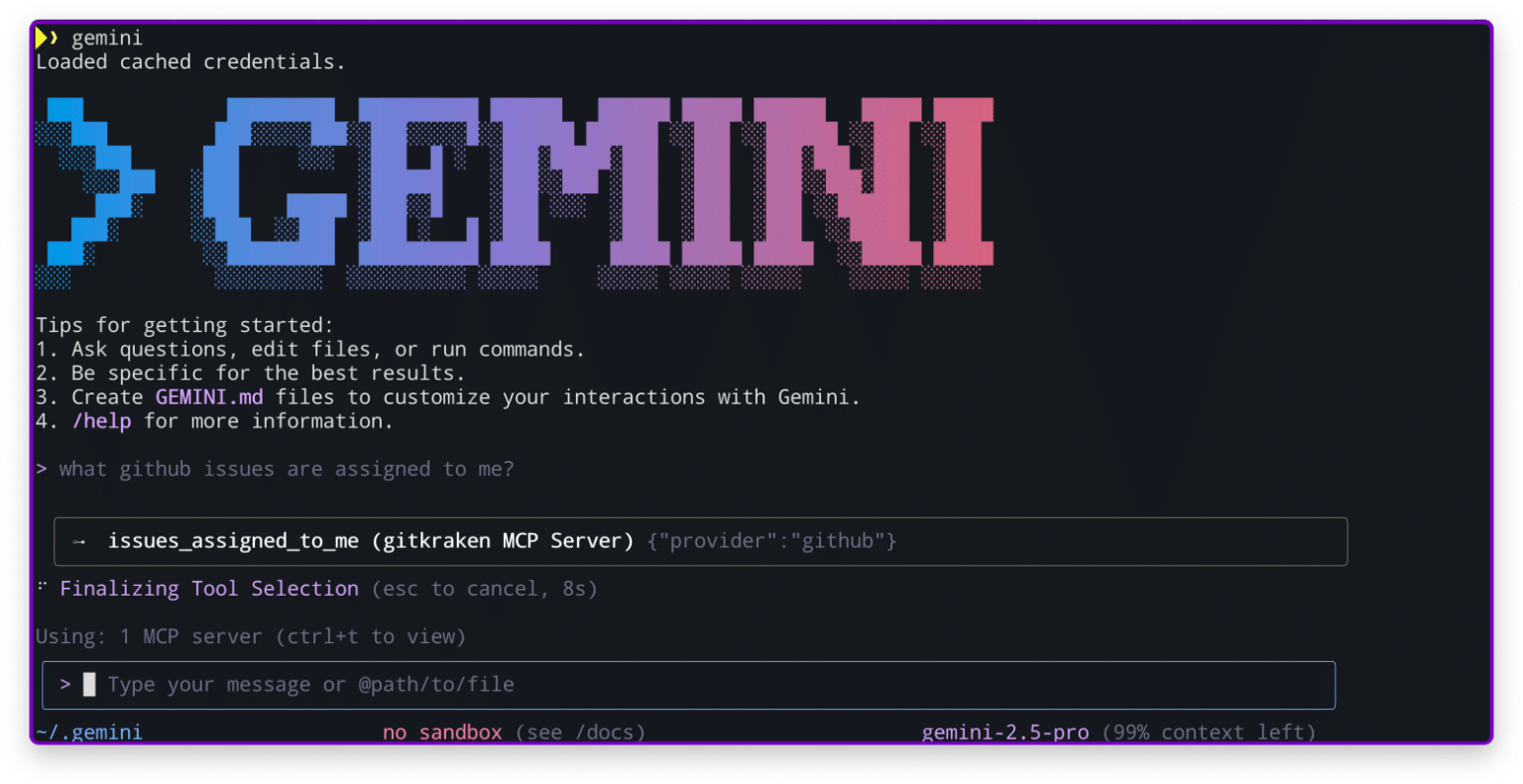Click the yellow shell prompt arrow icon
The height and width of the screenshot is (784, 1523).
pyautogui.click(x=47, y=38)
